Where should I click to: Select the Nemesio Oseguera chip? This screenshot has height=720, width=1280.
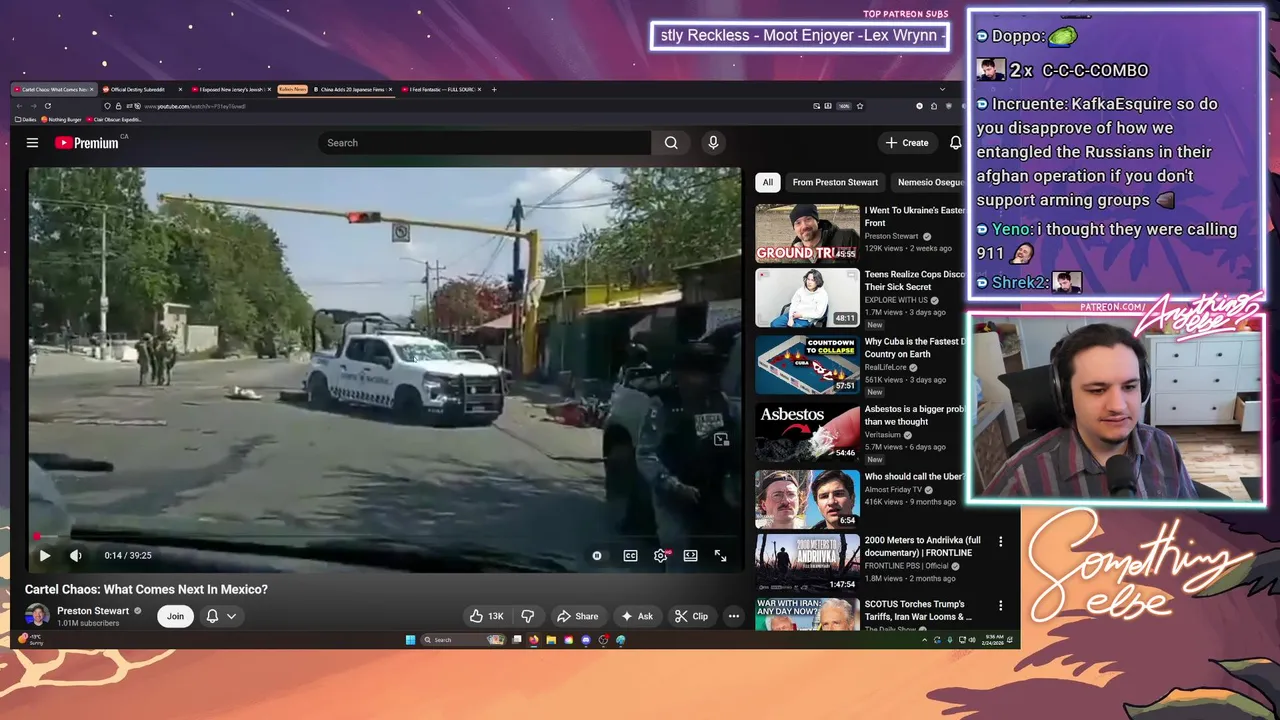[930, 182]
